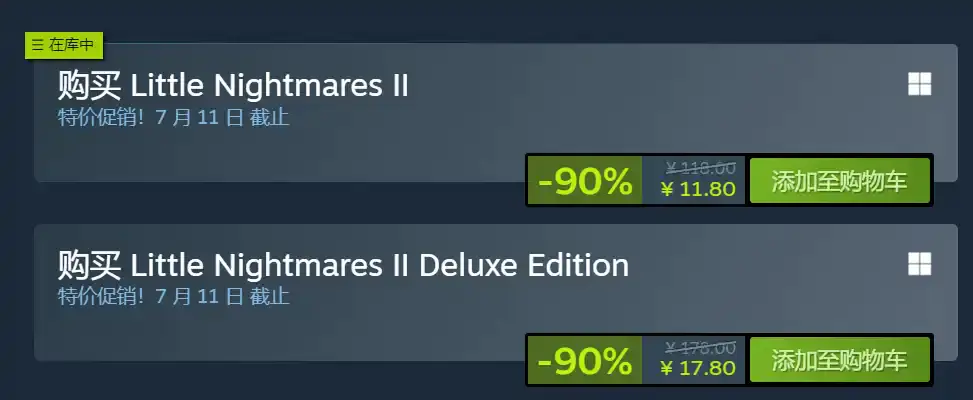Viewport: 973px width, 400px height.
Task: Click the discounted ¥11.80 price
Action: [x=699, y=189]
